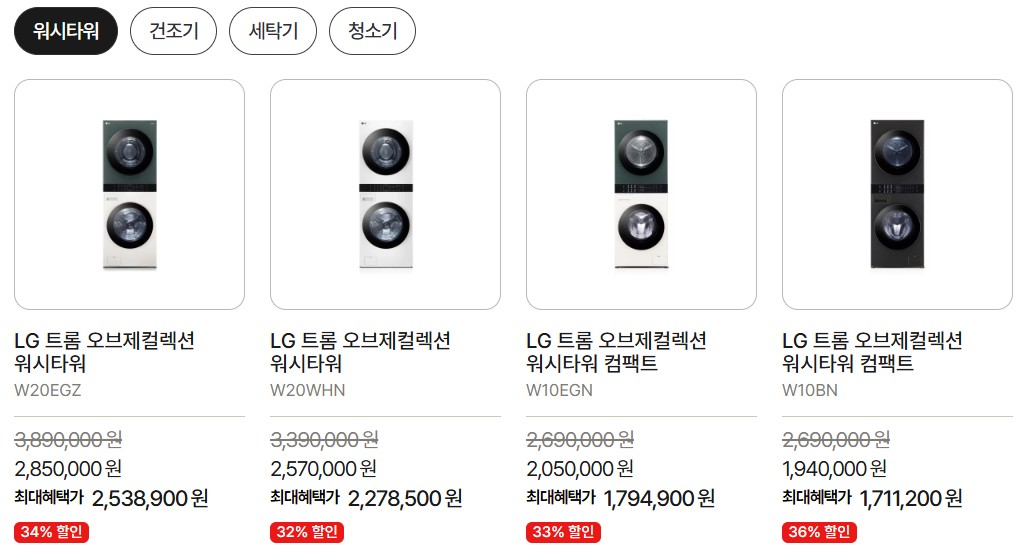Select the 최대혜택가 1,711,200원 price
The width and height of the screenshot is (1028, 559).
coord(872,499)
